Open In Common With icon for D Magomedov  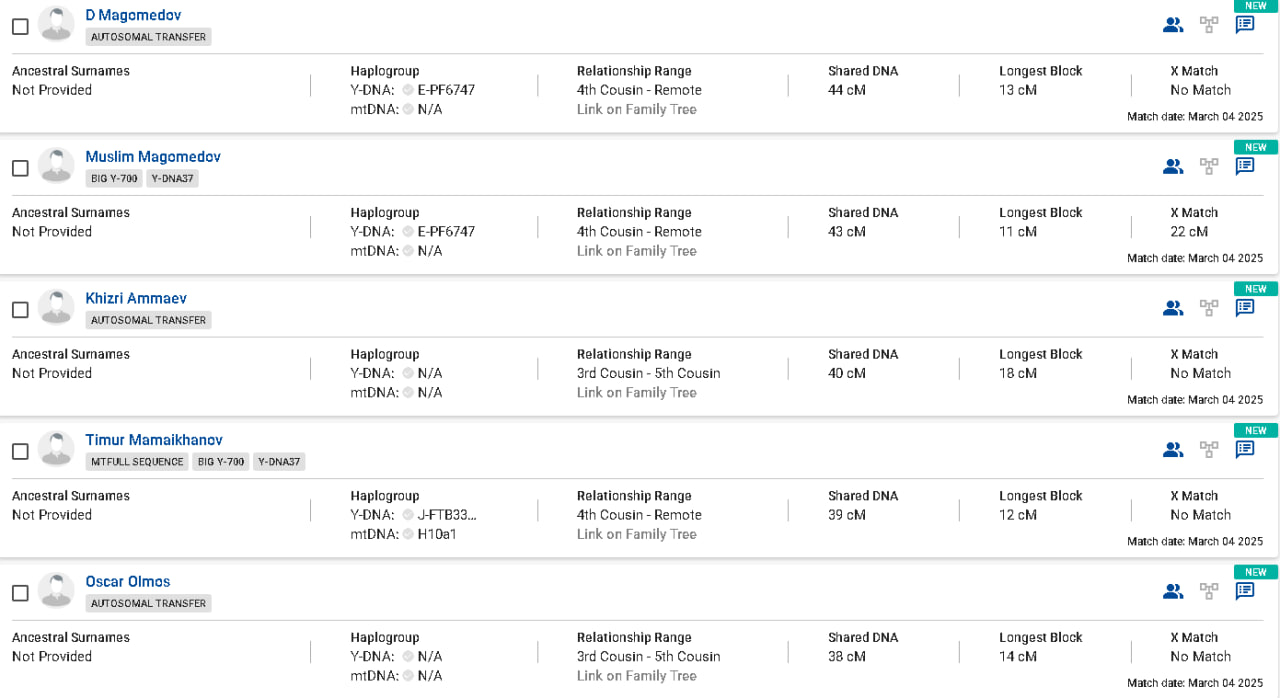[x=1173, y=25]
